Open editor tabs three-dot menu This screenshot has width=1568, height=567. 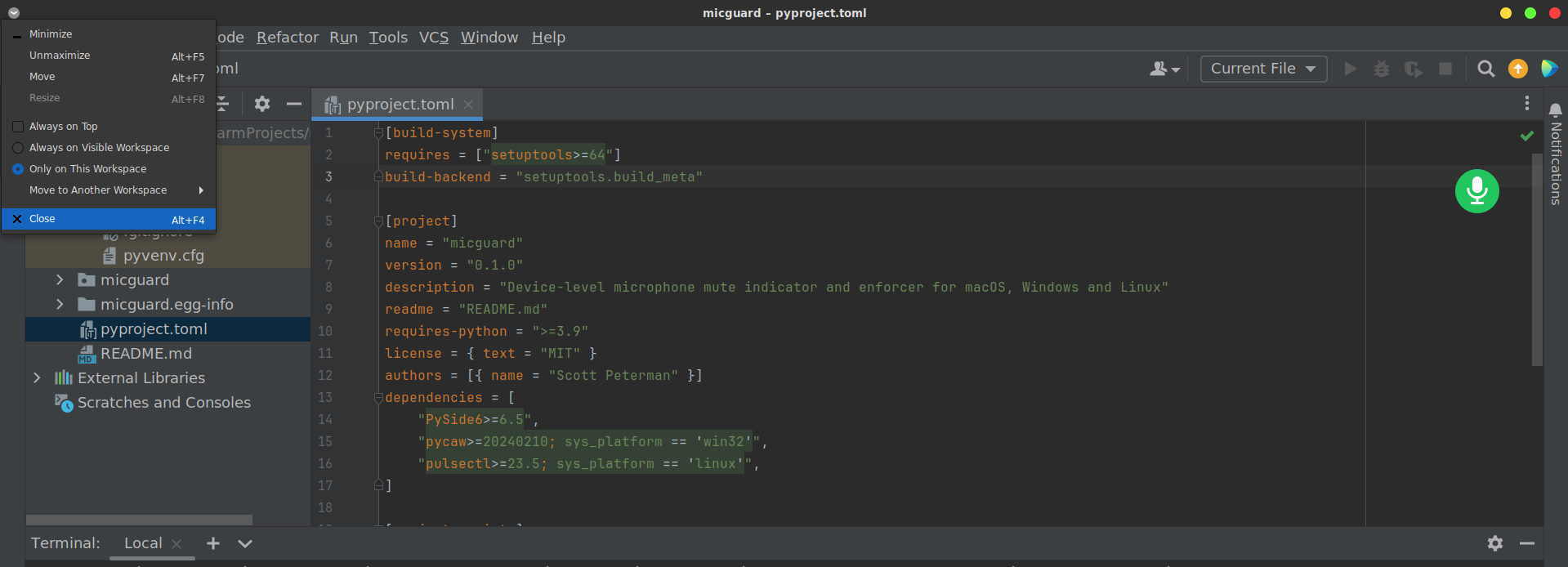pos(1526,103)
